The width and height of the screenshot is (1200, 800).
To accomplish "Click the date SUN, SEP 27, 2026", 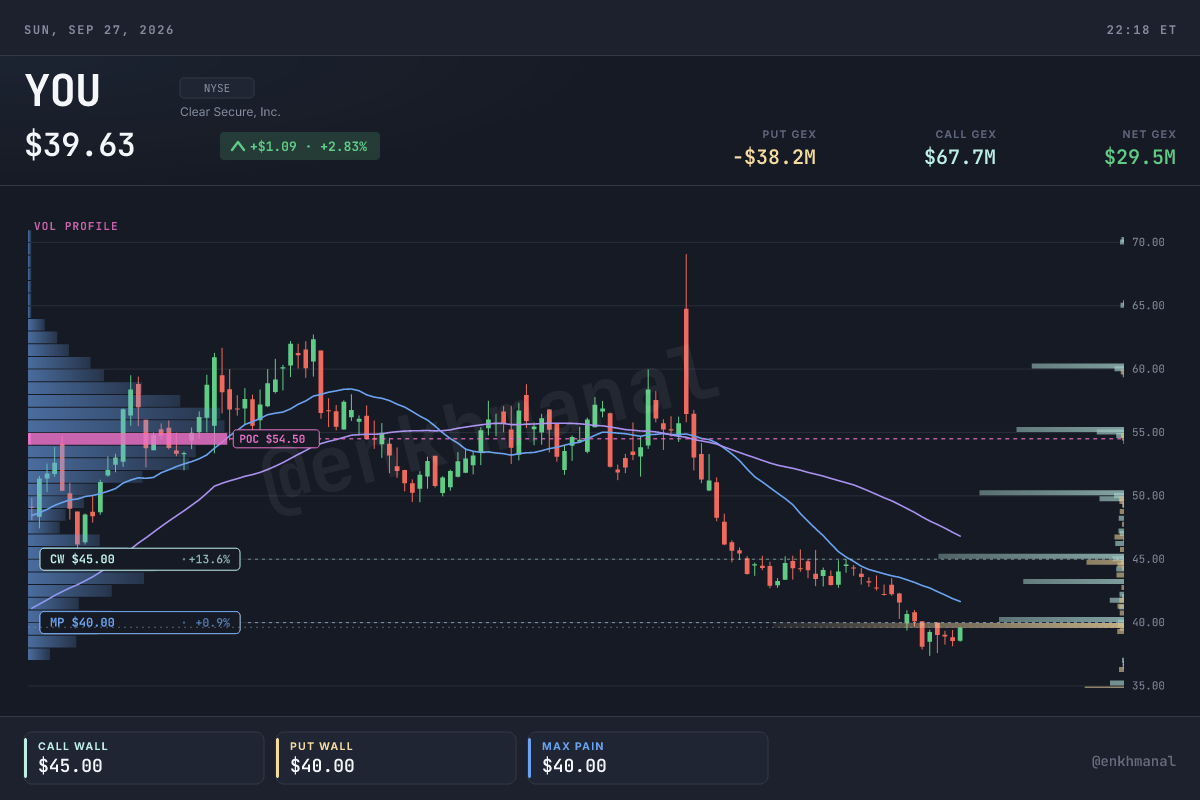I will 99,30.
